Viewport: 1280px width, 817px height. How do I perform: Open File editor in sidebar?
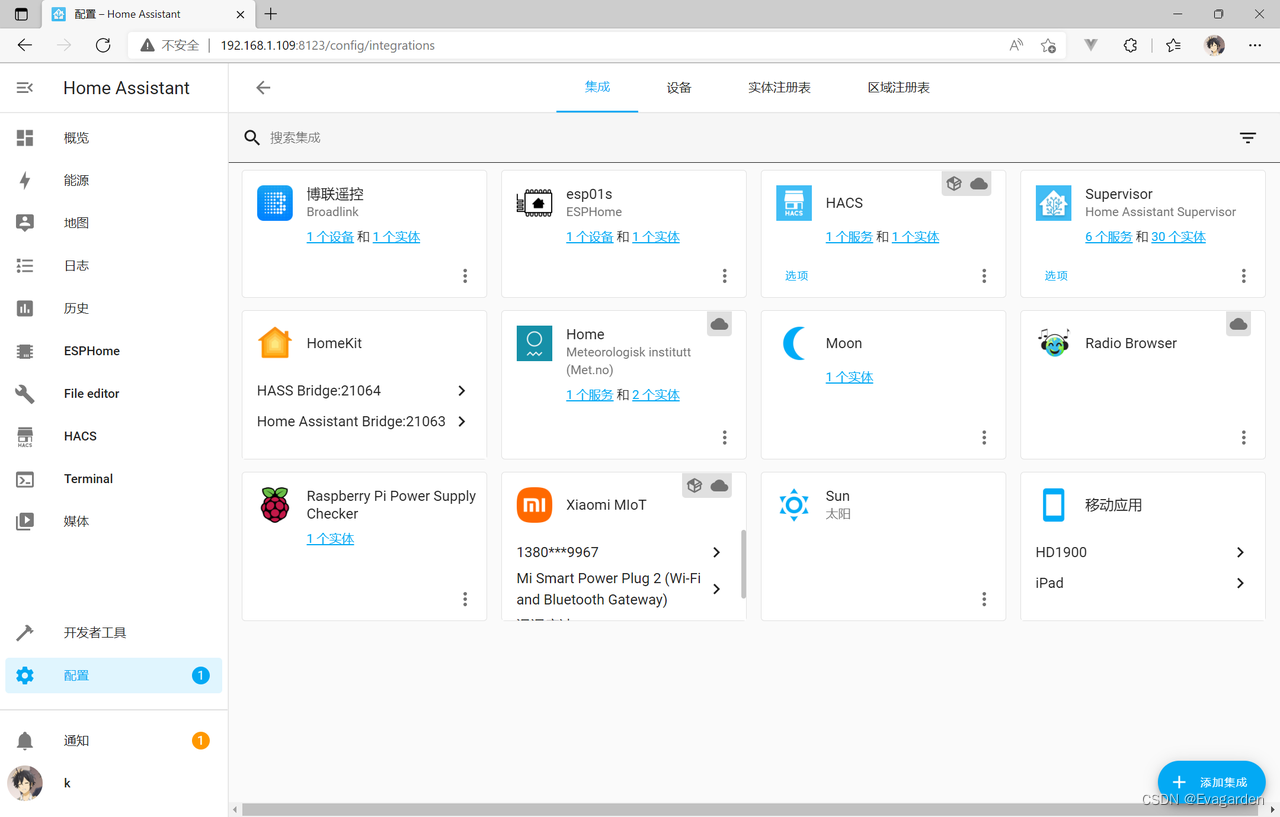[114, 394]
